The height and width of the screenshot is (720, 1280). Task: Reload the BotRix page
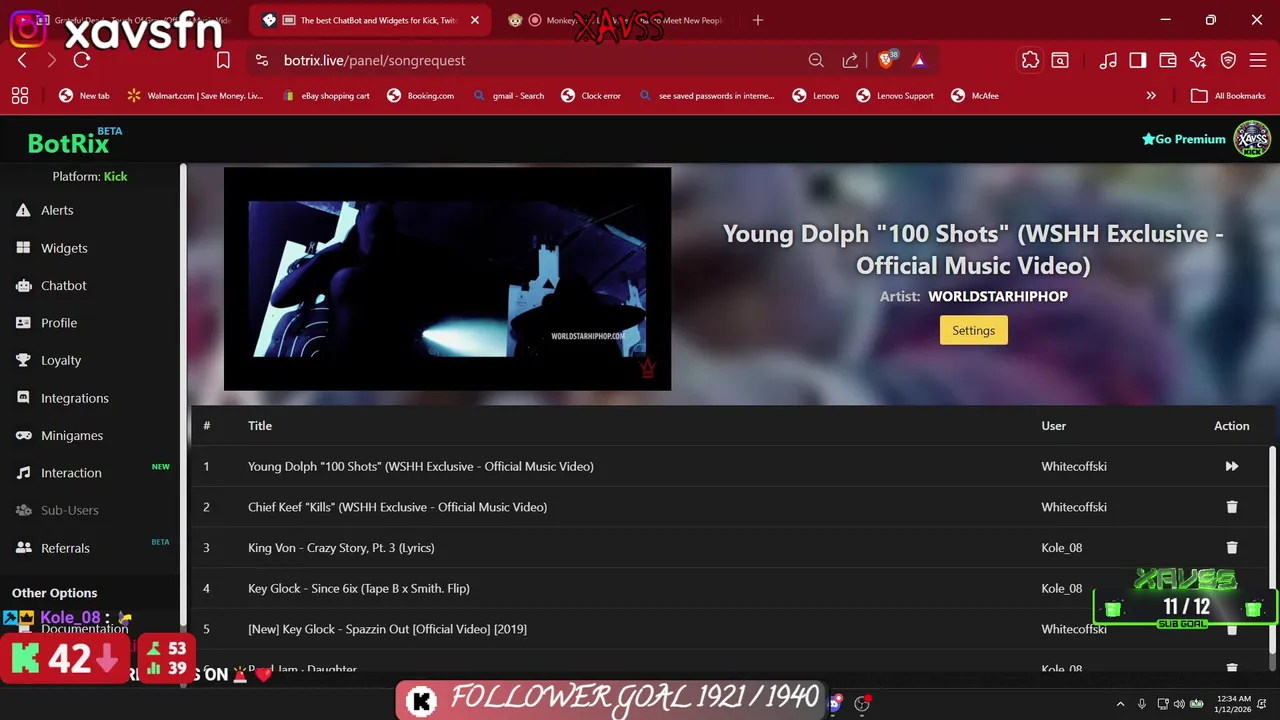click(x=82, y=60)
